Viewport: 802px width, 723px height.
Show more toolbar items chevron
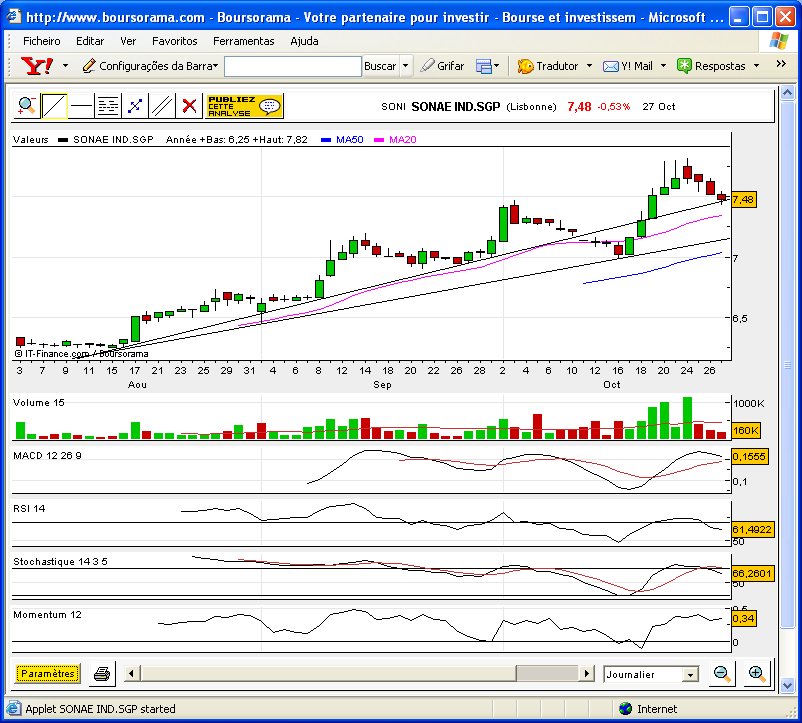(x=781, y=64)
